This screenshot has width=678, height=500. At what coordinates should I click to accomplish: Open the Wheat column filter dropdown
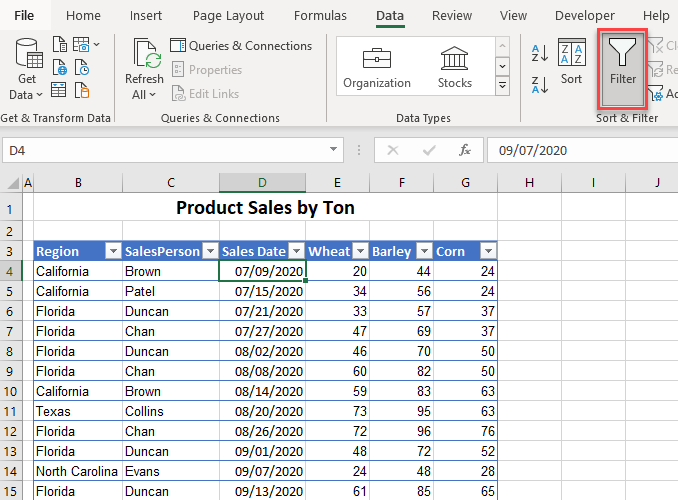[359, 251]
